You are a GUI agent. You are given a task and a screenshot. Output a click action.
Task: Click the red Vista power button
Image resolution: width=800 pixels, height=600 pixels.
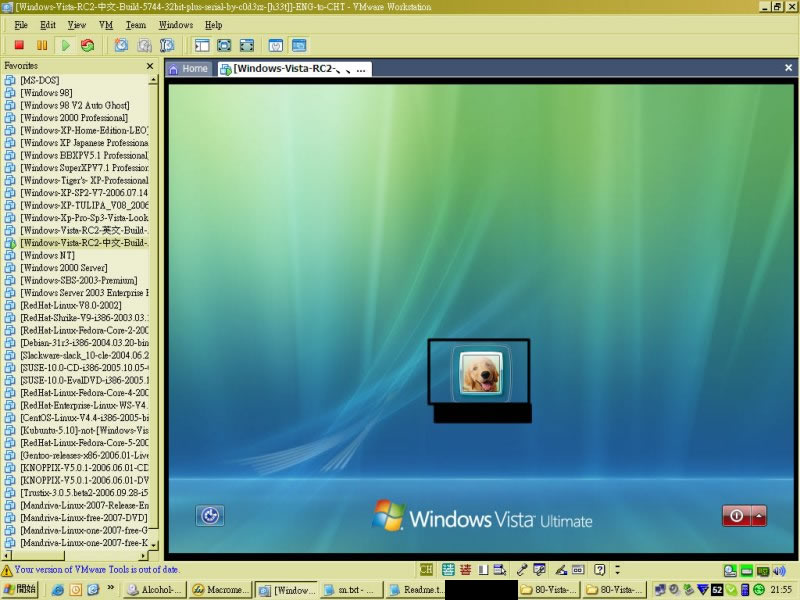tap(736, 516)
